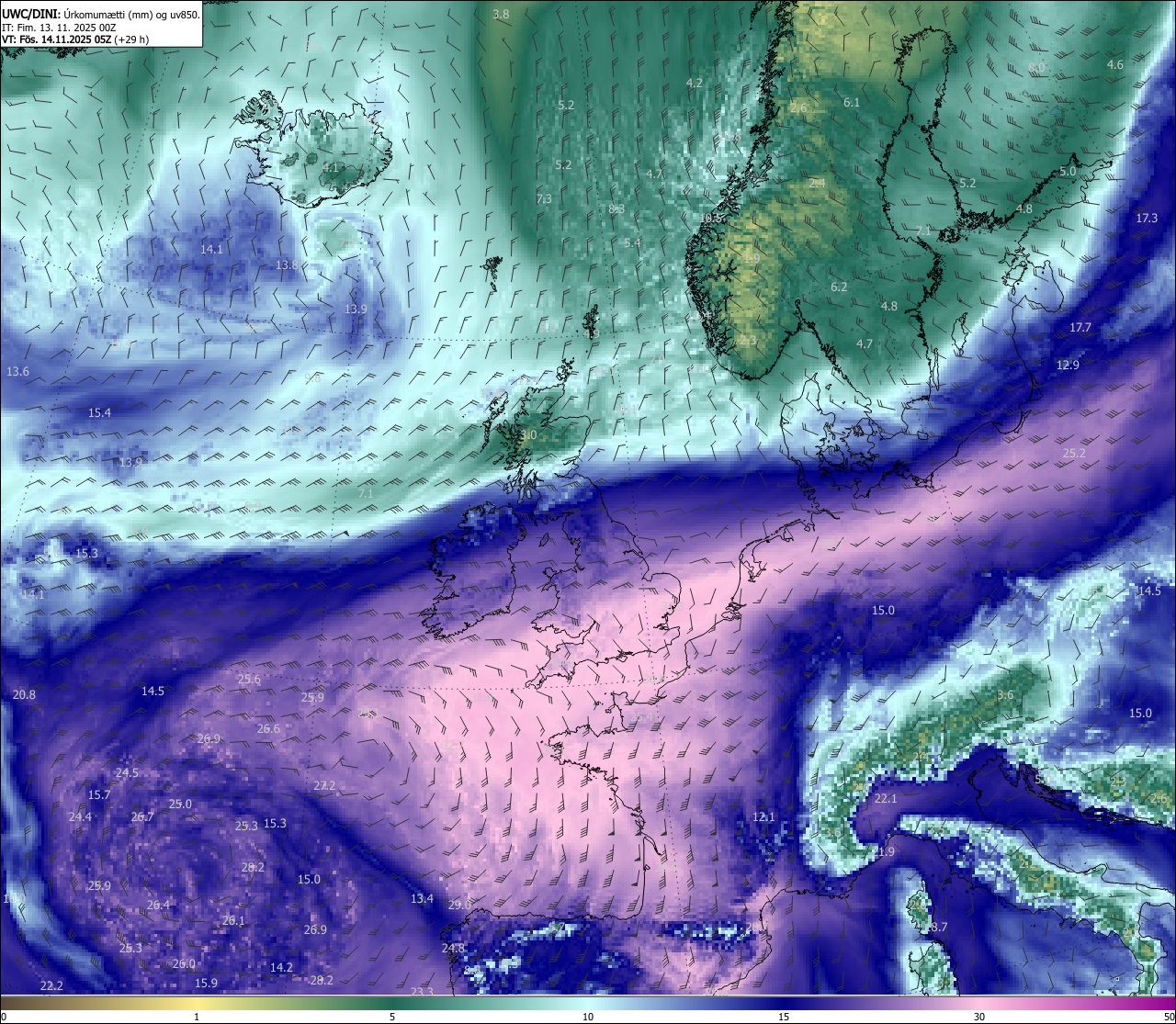Image resolution: width=1176 pixels, height=1024 pixels.
Task: Click the 25.0 value near the vortex
Action: (x=180, y=805)
